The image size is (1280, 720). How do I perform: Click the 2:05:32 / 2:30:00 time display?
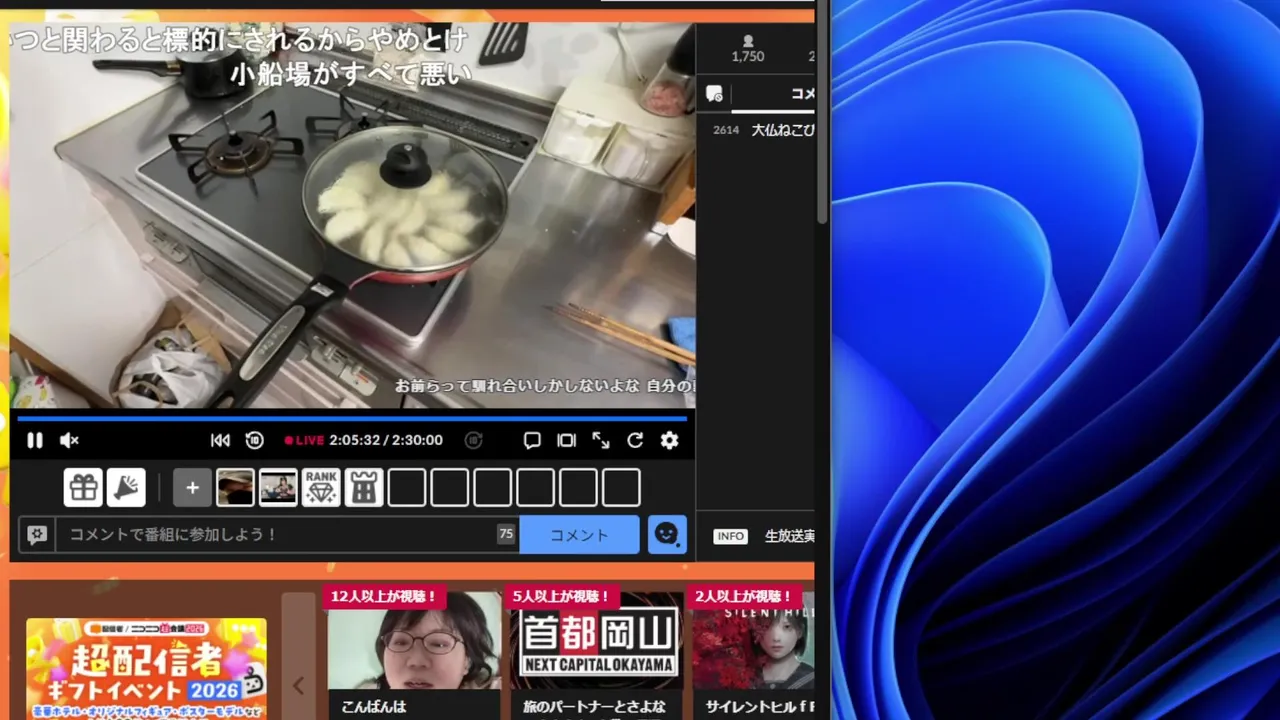[386, 440]
